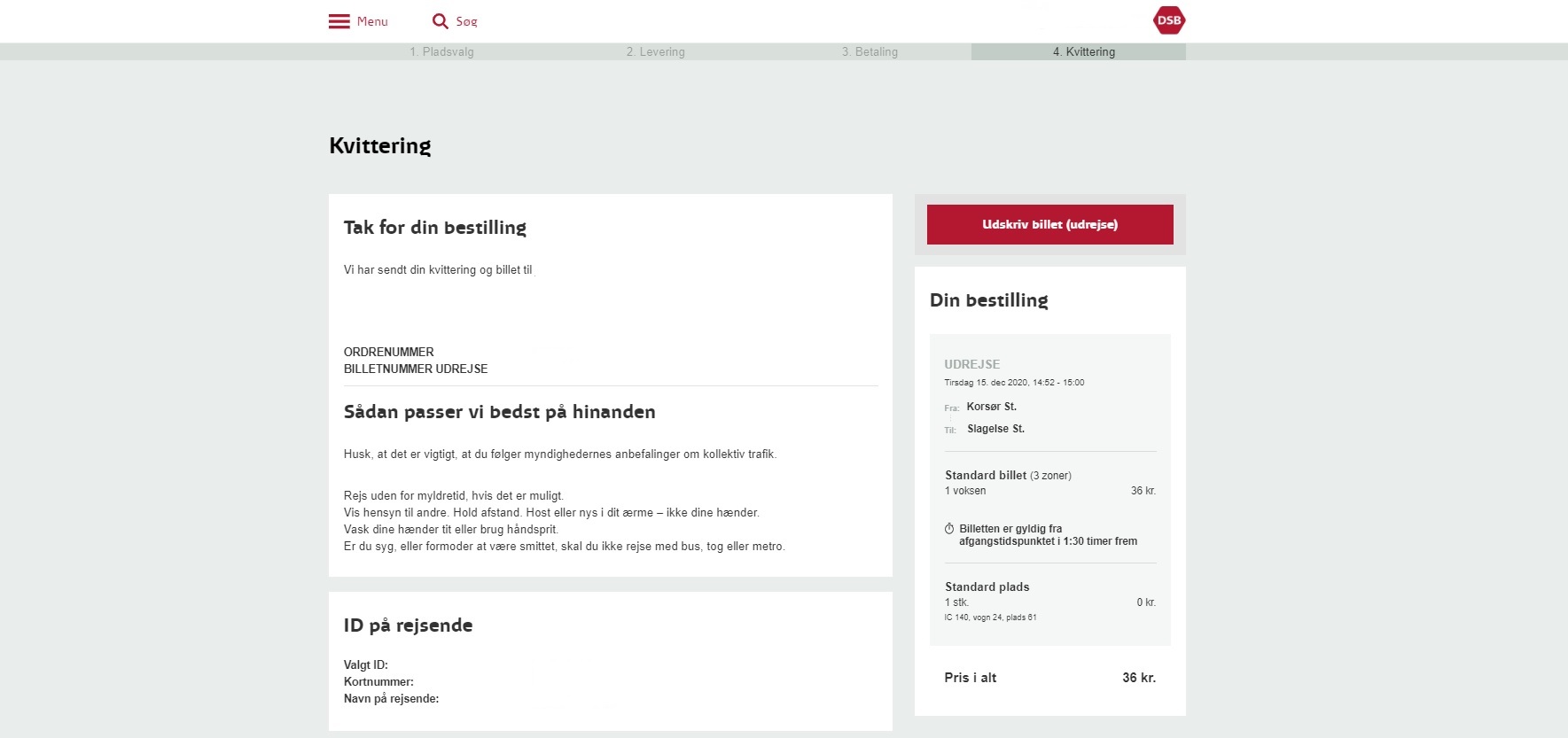Click Vis hensyn til andre line

[551, 513]
